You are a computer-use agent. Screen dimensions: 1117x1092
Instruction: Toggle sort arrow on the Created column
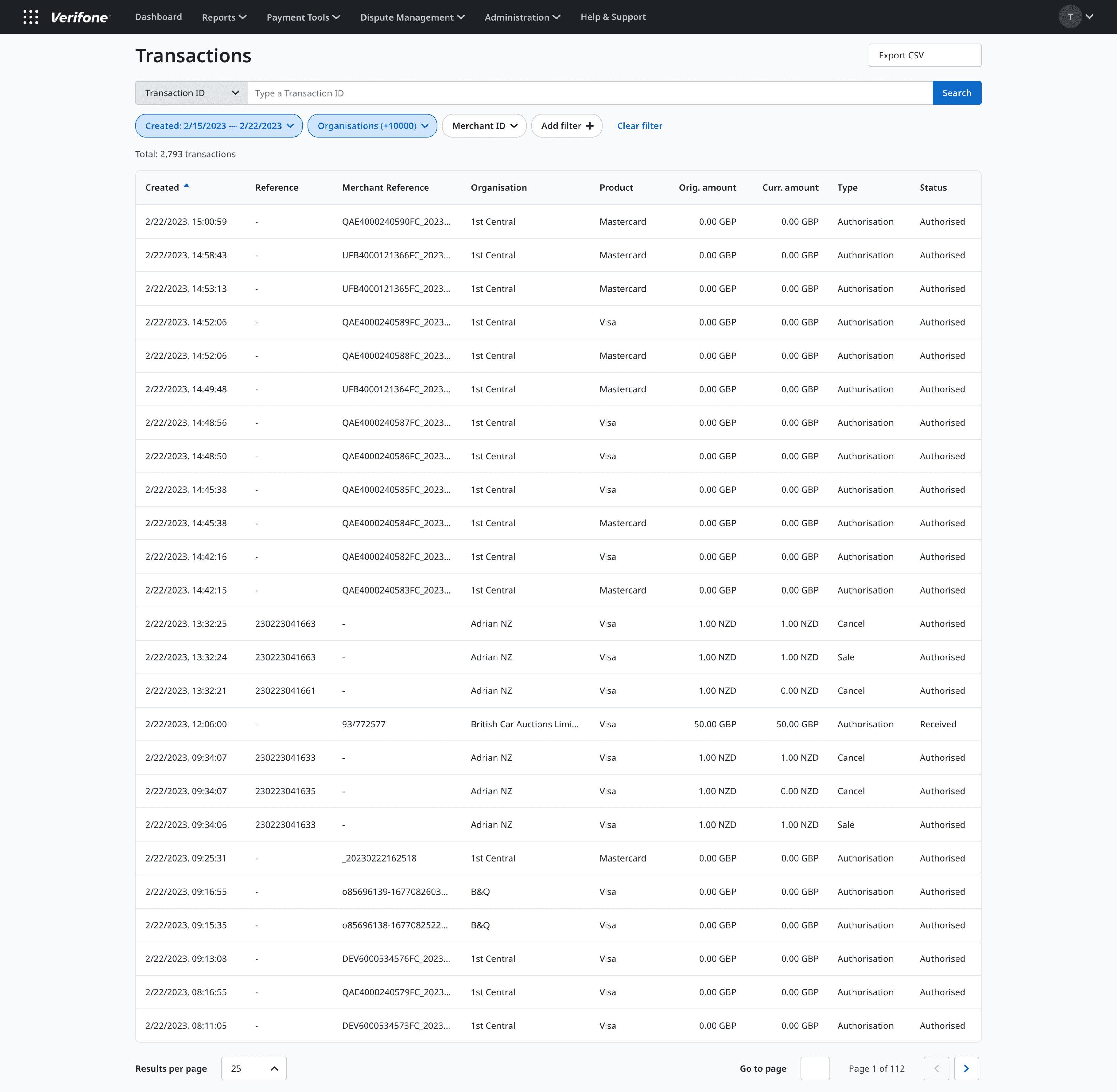click(186, 186)
